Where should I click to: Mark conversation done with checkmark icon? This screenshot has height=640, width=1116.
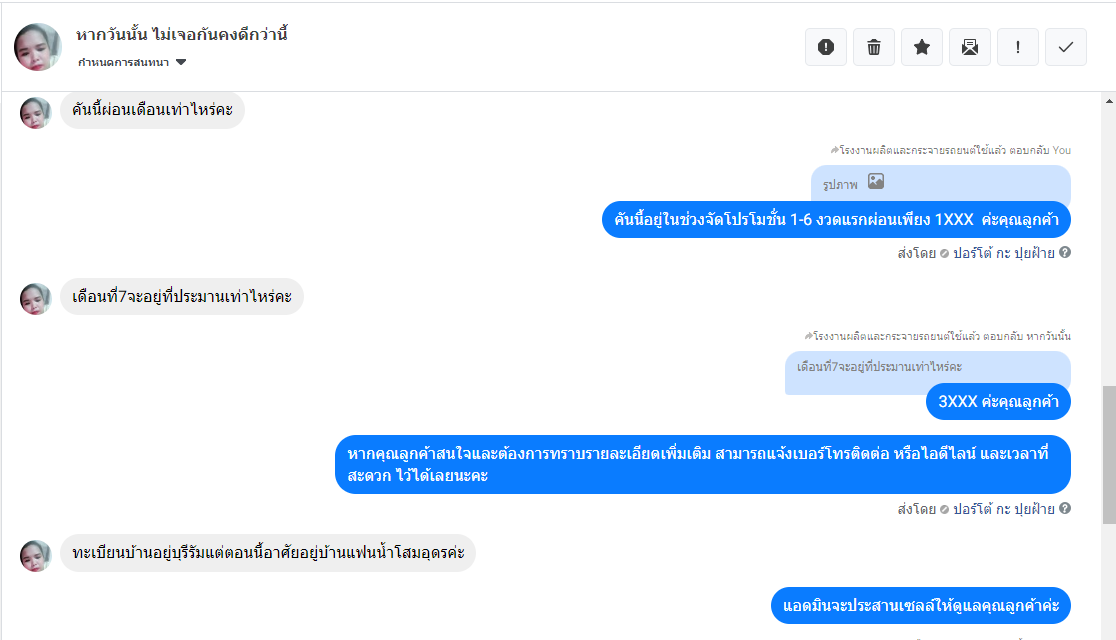(1065, 47)
